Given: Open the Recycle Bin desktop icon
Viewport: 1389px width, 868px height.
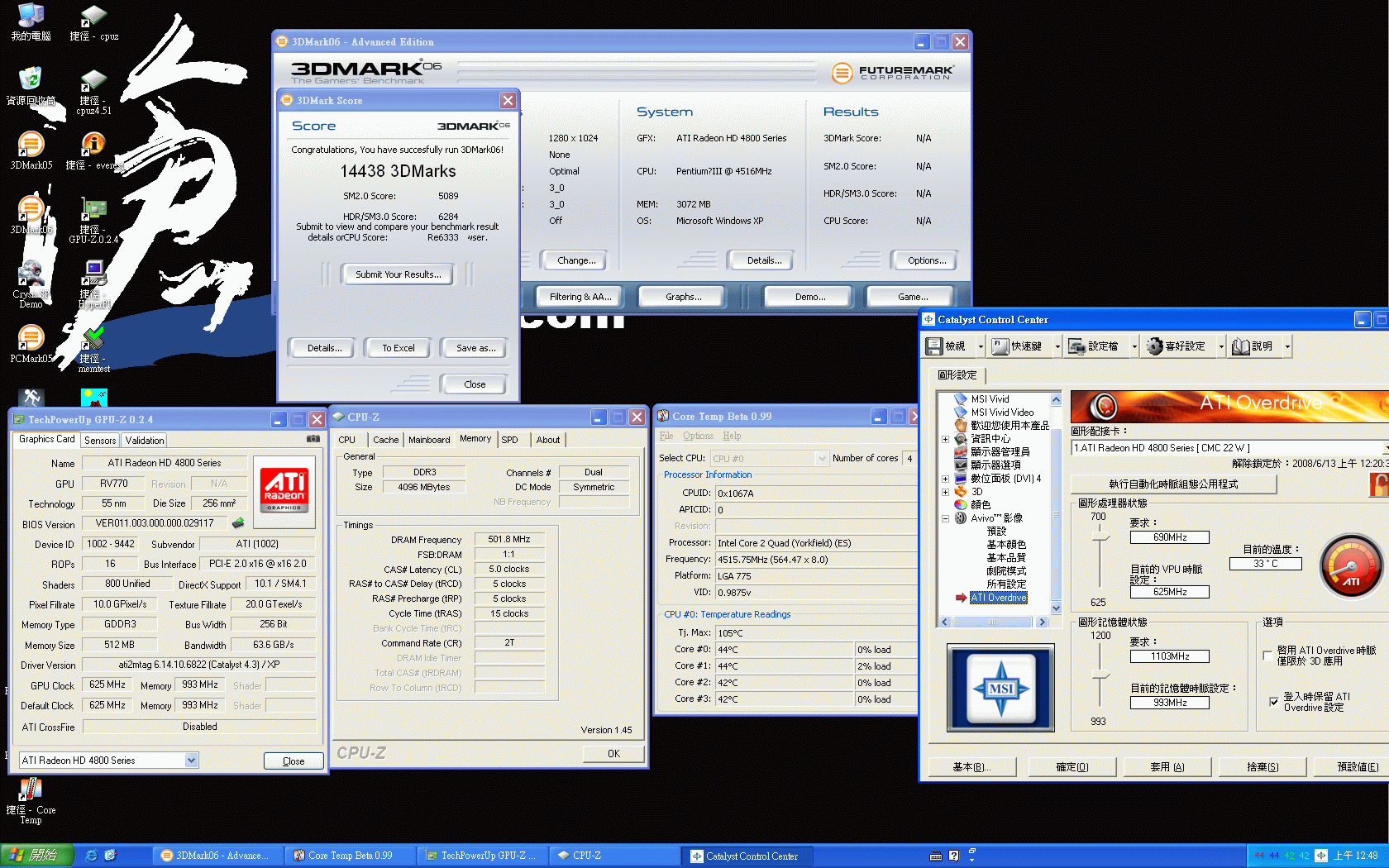Looking at the screenshot, I should pyautogui.click(x=31, y=86).
